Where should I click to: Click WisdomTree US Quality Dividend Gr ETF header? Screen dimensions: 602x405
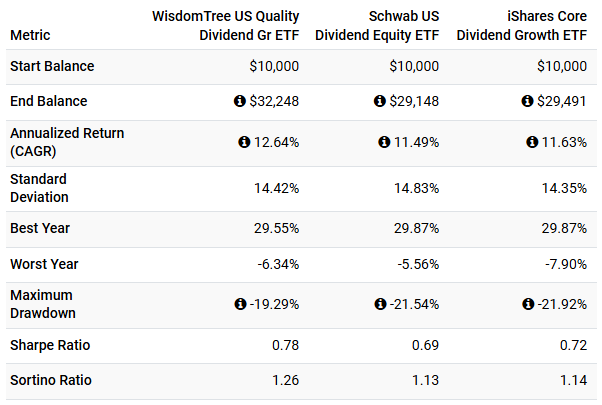tap(225, 26)
